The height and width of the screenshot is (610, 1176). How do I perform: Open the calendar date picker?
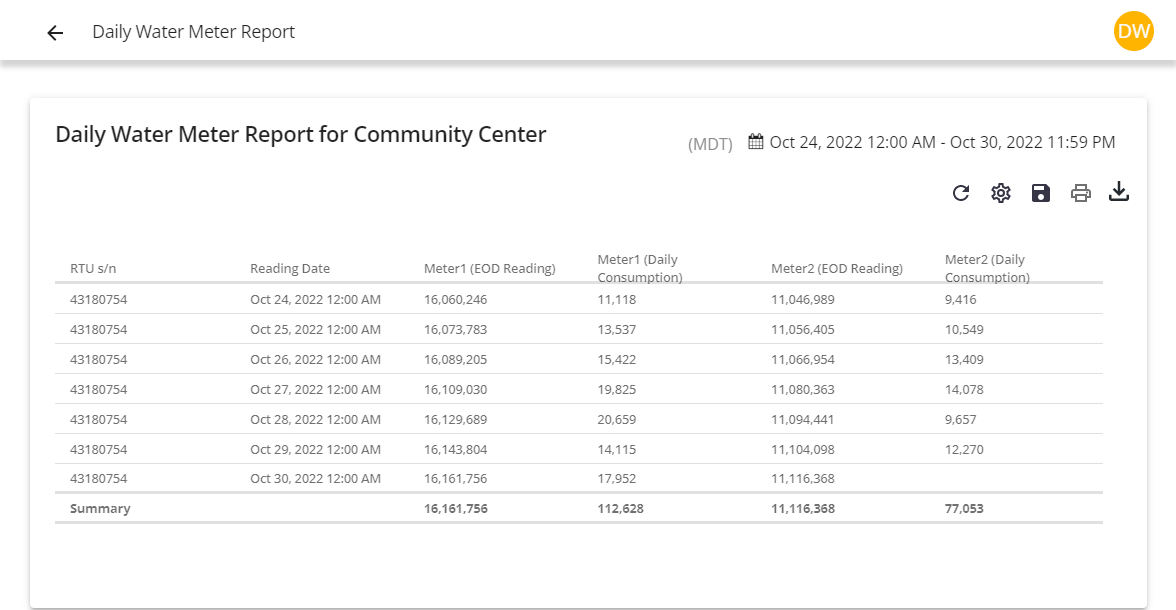758,141
